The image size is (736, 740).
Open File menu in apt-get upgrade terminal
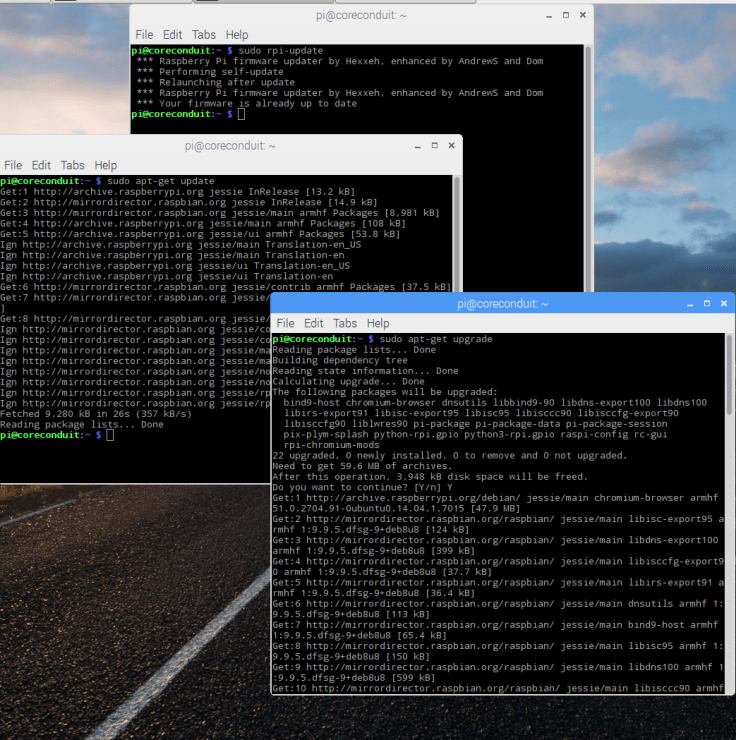pyautogui.click(x=285, y=323)
